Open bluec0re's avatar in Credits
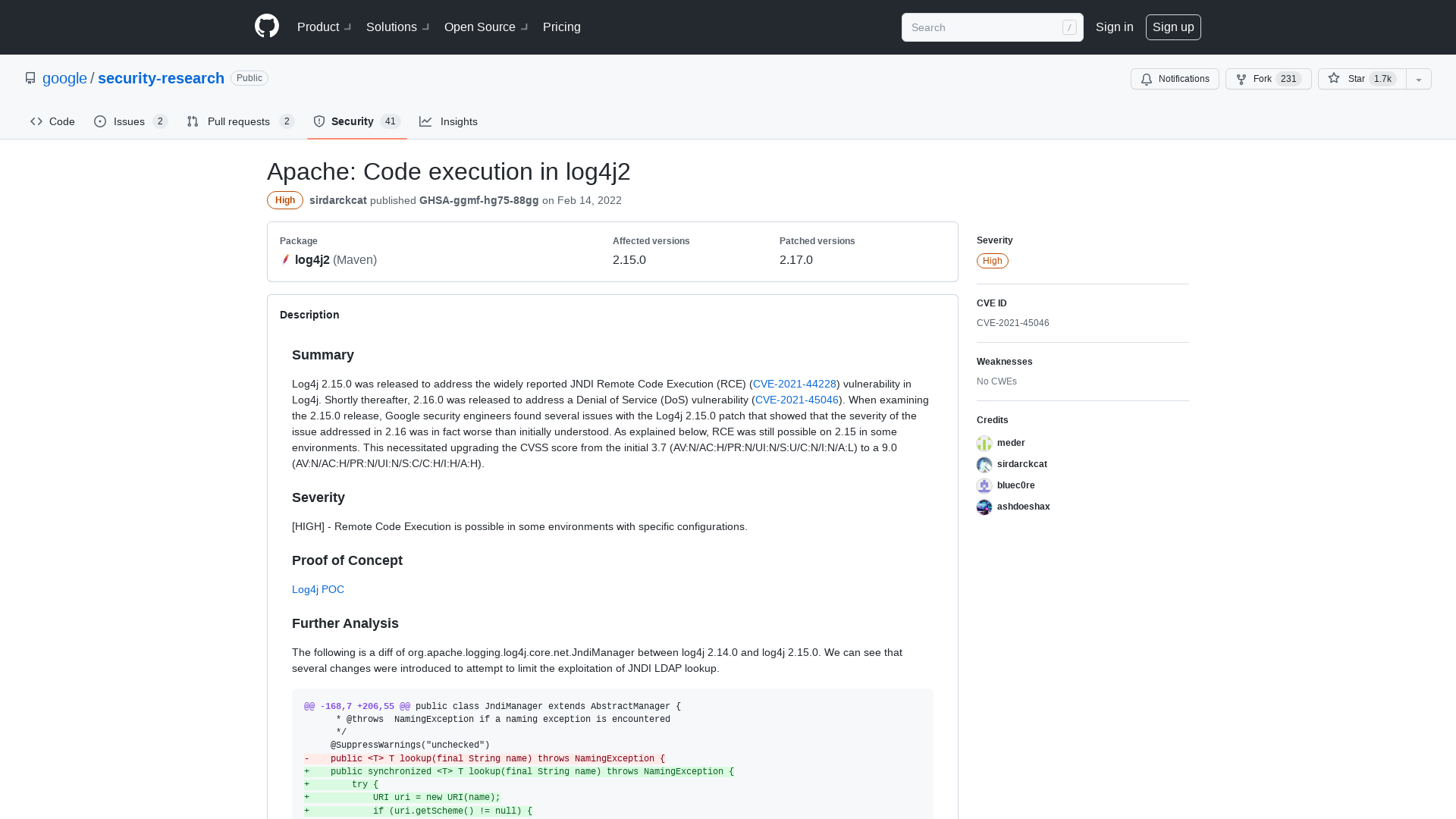1456x819 pixels. [x=984, y=485]
